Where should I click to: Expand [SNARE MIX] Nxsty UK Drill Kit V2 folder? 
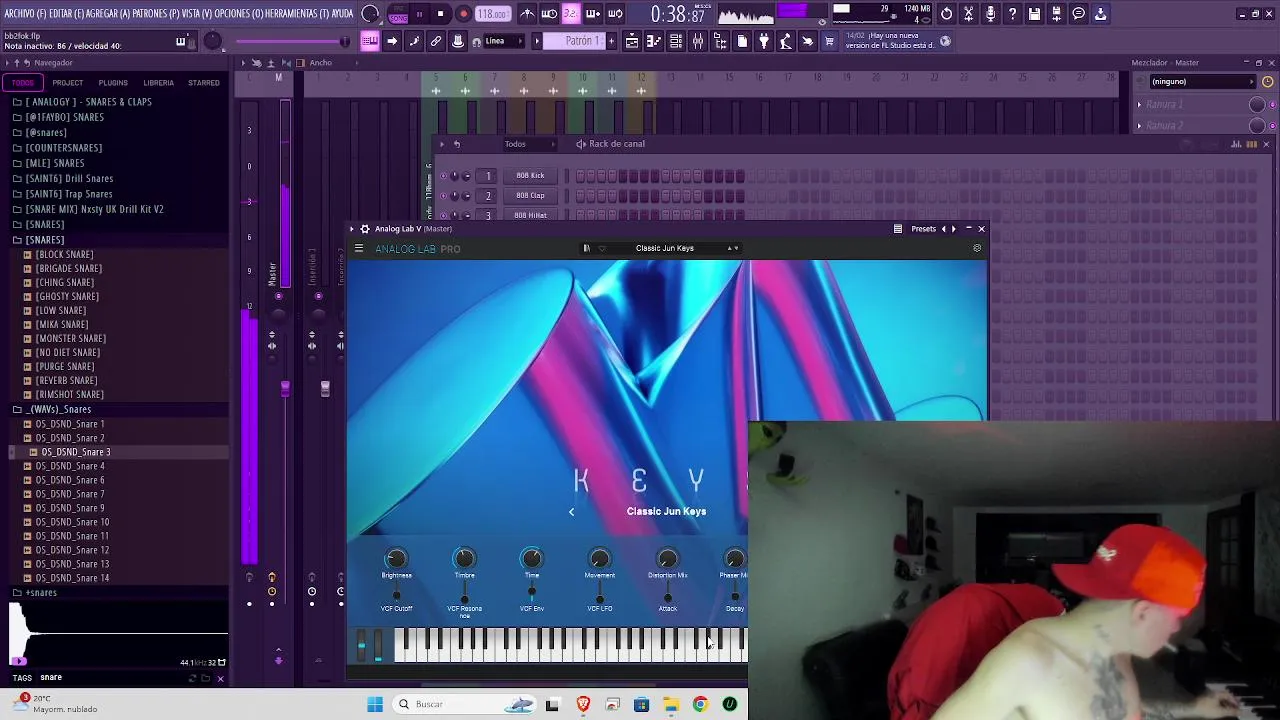[94, 210]
